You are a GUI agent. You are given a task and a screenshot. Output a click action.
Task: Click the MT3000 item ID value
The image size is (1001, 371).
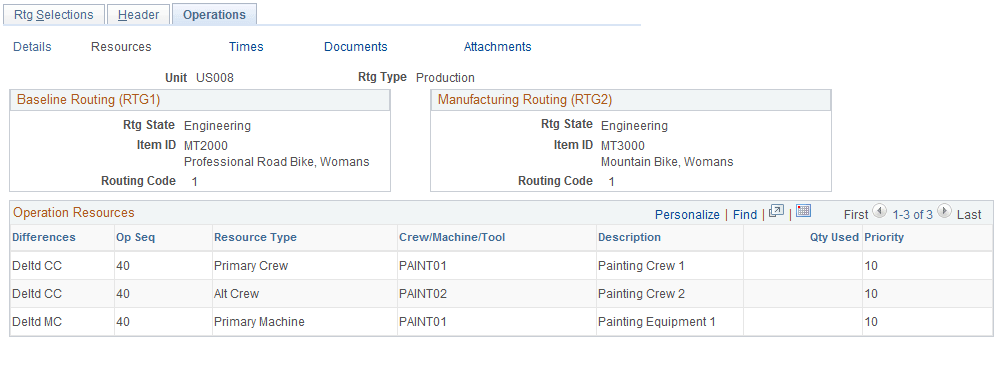pyautogui.click(x=623, y=145)
